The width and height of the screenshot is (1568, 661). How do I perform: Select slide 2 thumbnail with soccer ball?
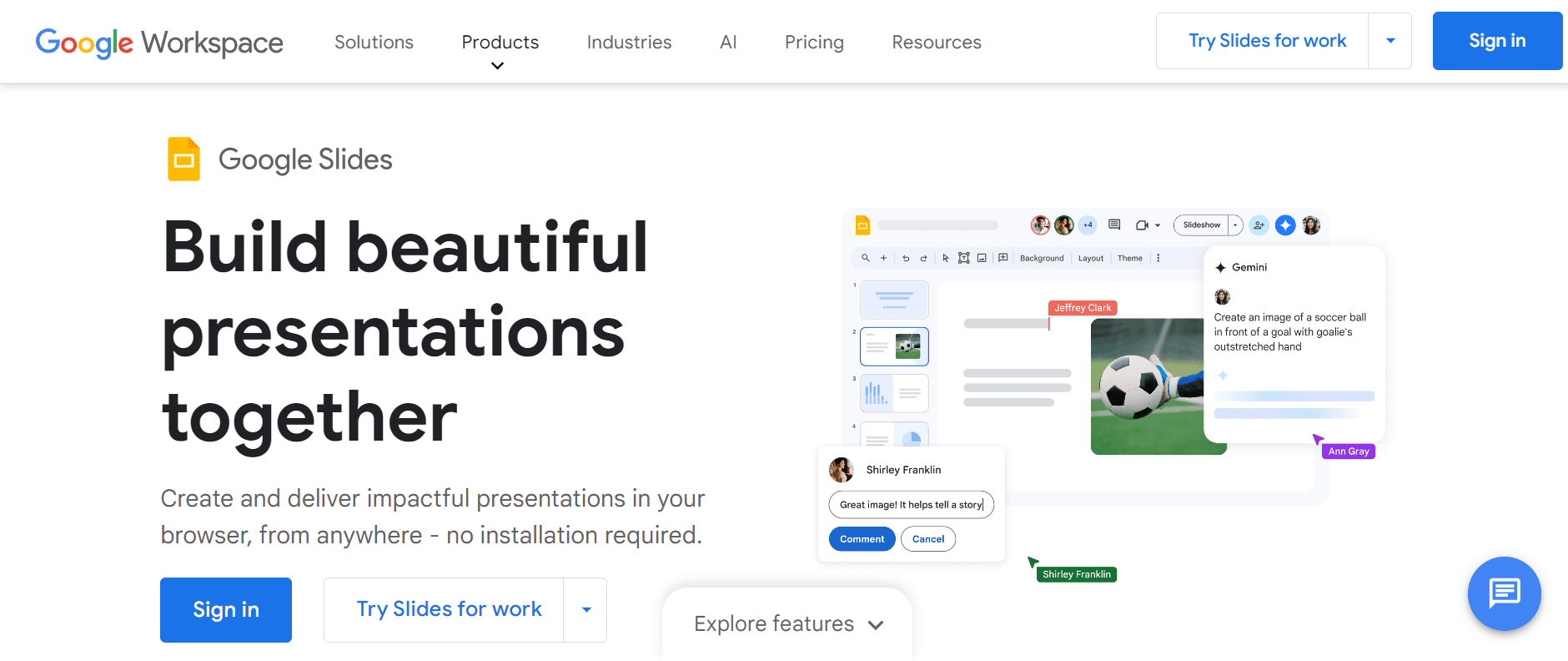(x=894, y=346)
